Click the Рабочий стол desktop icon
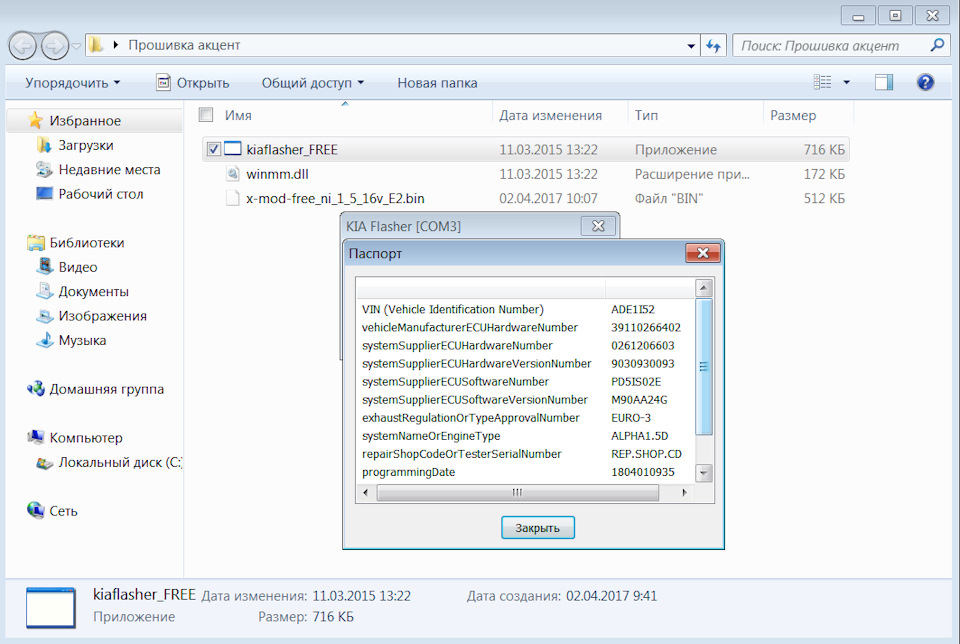 [44, 193]
